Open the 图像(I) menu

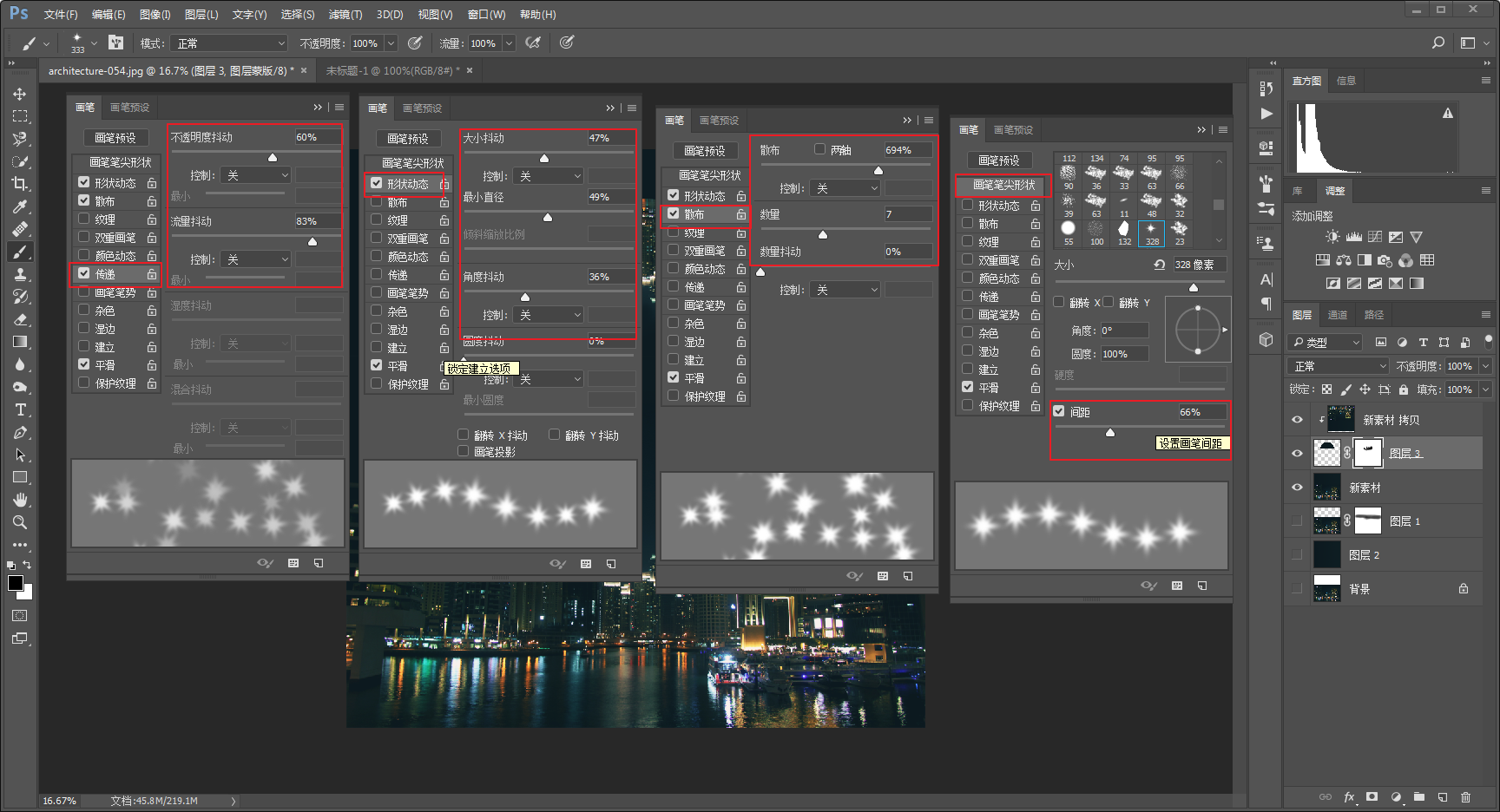point(155,15)
